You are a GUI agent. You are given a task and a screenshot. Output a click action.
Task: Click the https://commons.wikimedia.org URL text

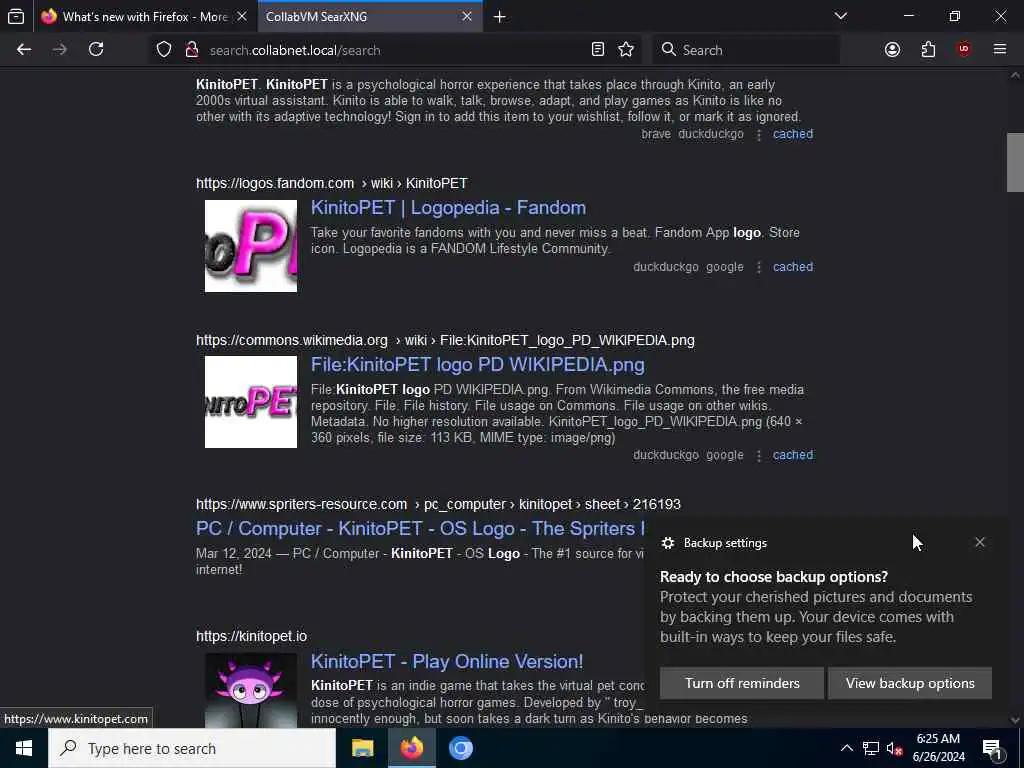[x=292, y=340]
